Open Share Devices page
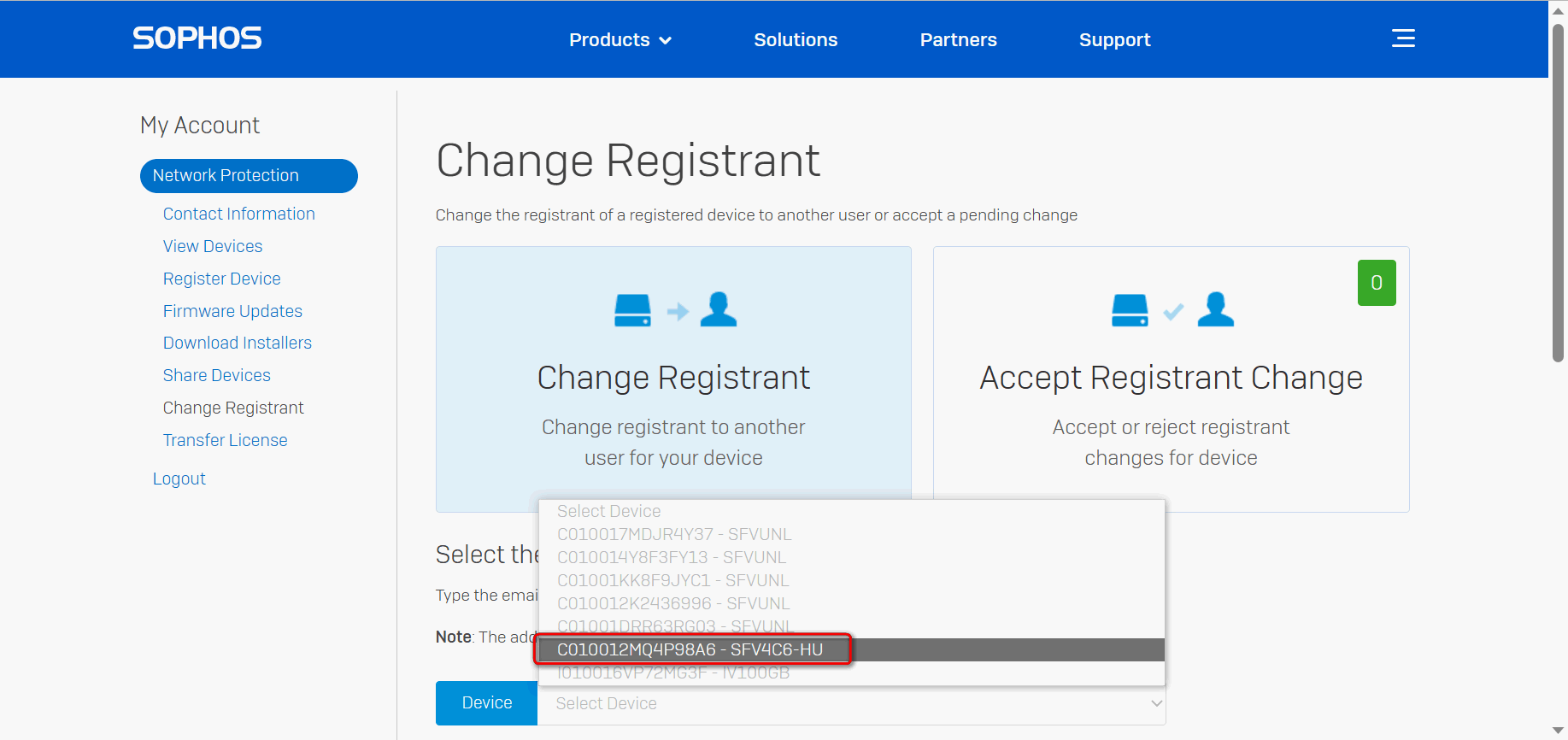This screenshot has width=1568, height=740. point(216,375)
